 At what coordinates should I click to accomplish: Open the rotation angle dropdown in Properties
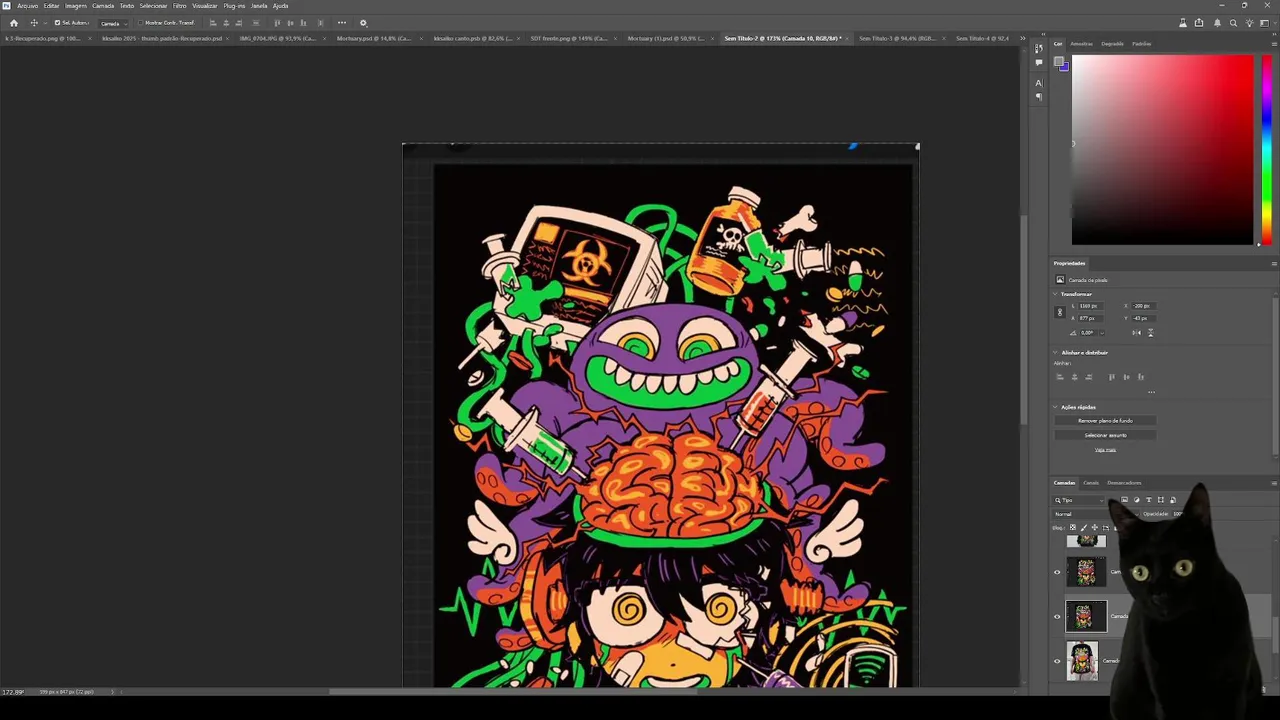1102,333
